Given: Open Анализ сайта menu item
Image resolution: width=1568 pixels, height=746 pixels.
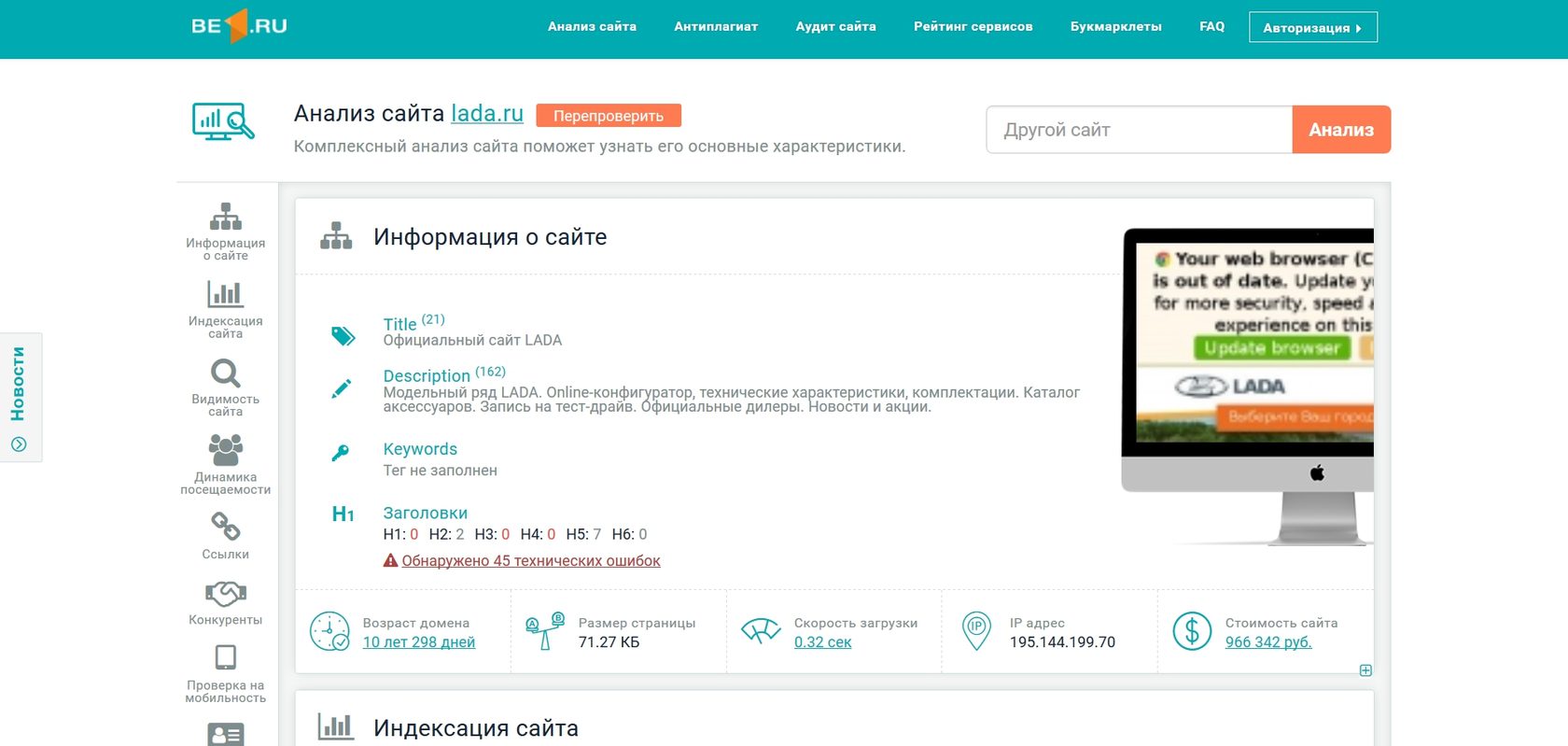Looking at the screenshot, I should [592, 26].
